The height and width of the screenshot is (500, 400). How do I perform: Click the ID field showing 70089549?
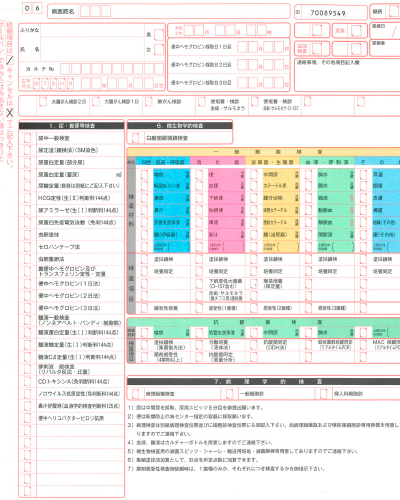coord(331,13)
